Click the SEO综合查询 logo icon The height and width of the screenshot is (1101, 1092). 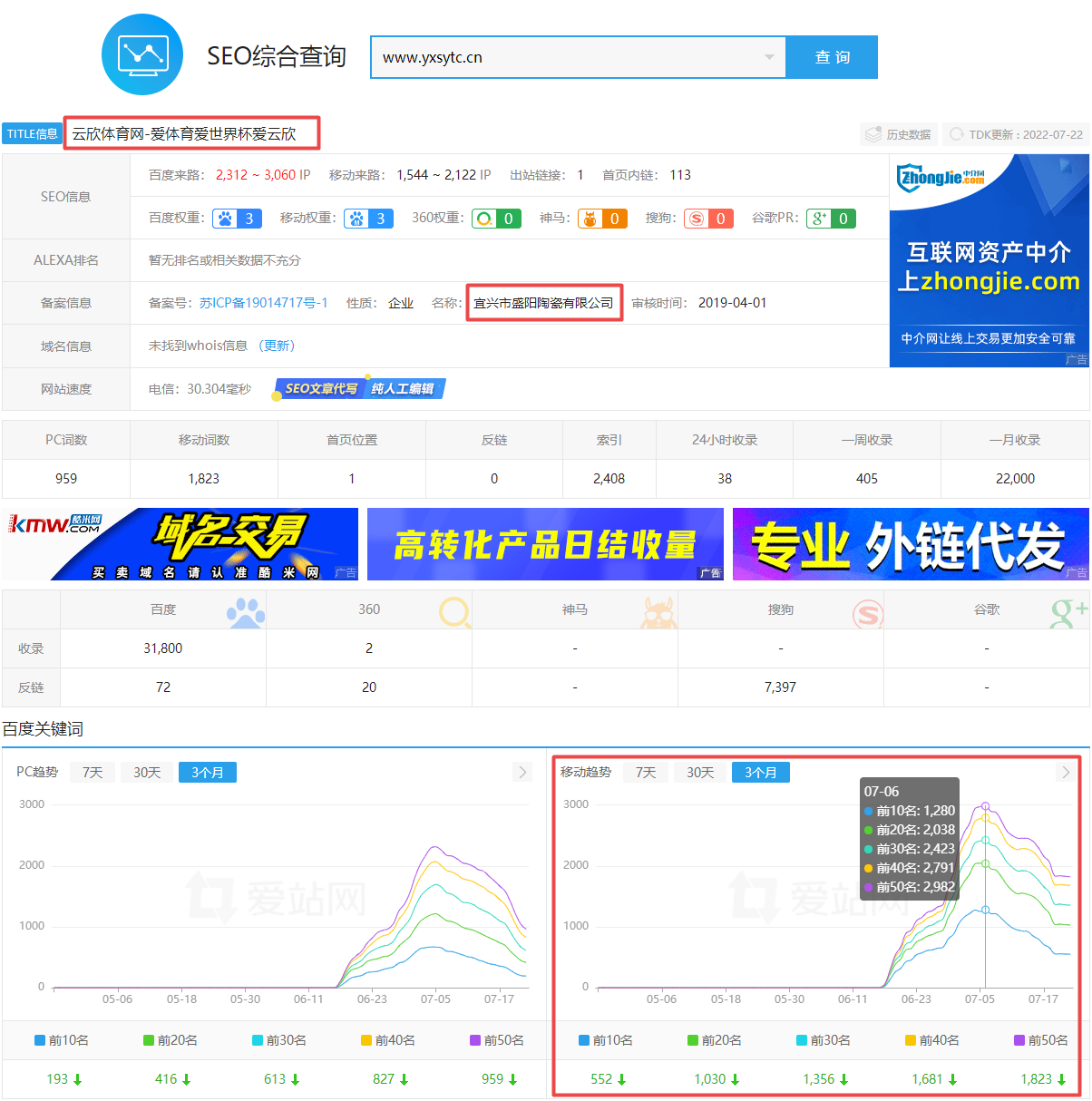pyautogui.click(x=142, y=54)
